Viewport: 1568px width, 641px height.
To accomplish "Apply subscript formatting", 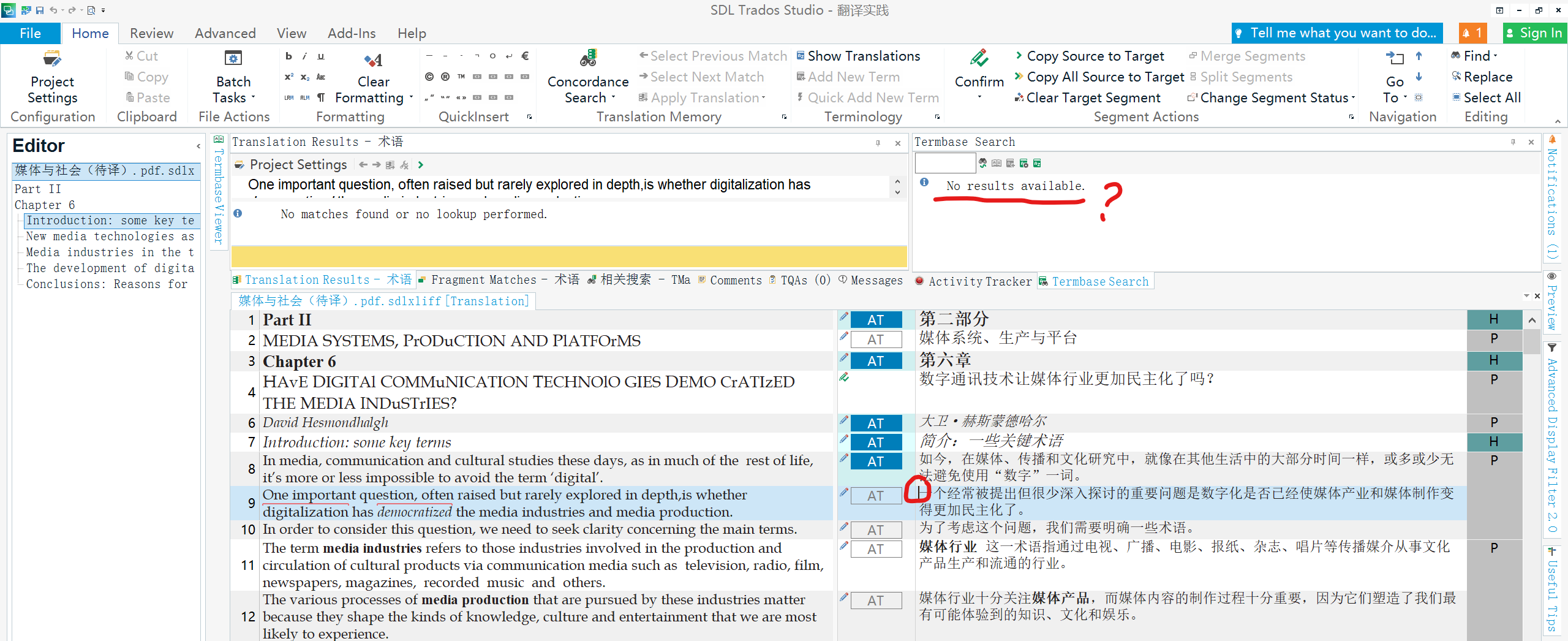I will click(x=304, y=77).
